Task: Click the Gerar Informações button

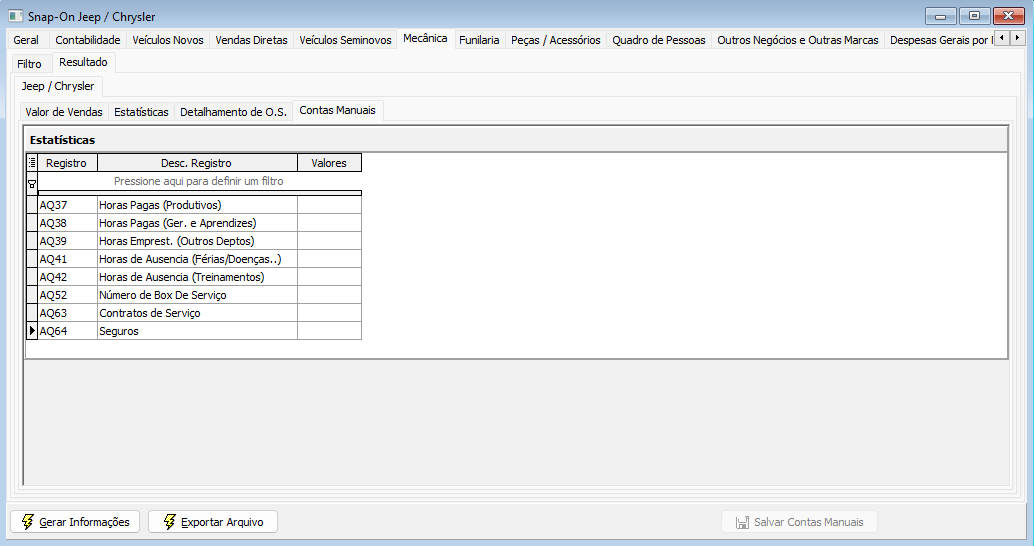Action: click(75, 522)
